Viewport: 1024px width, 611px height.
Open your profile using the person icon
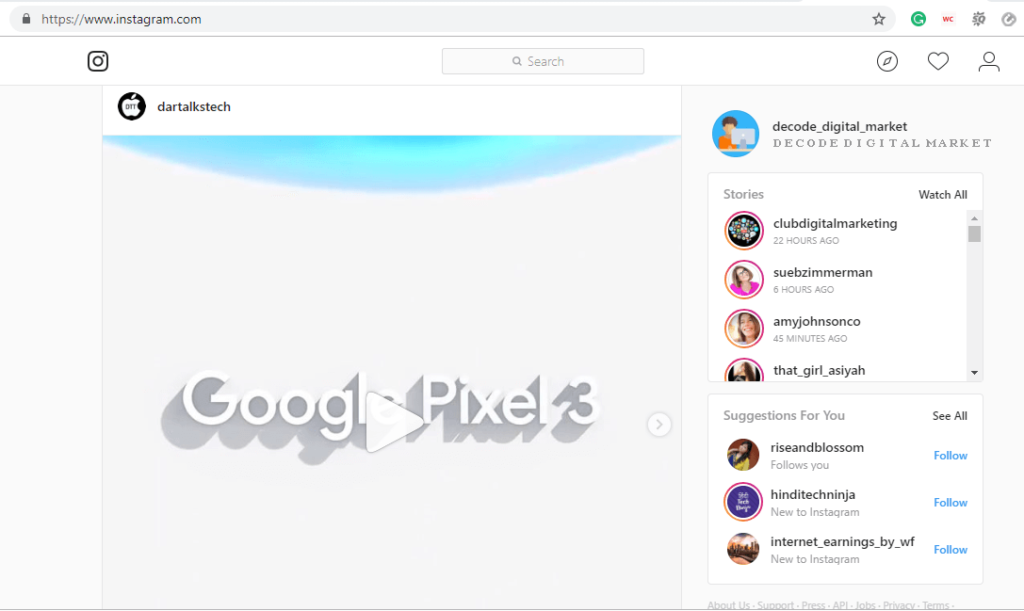[x=988, y=61]
